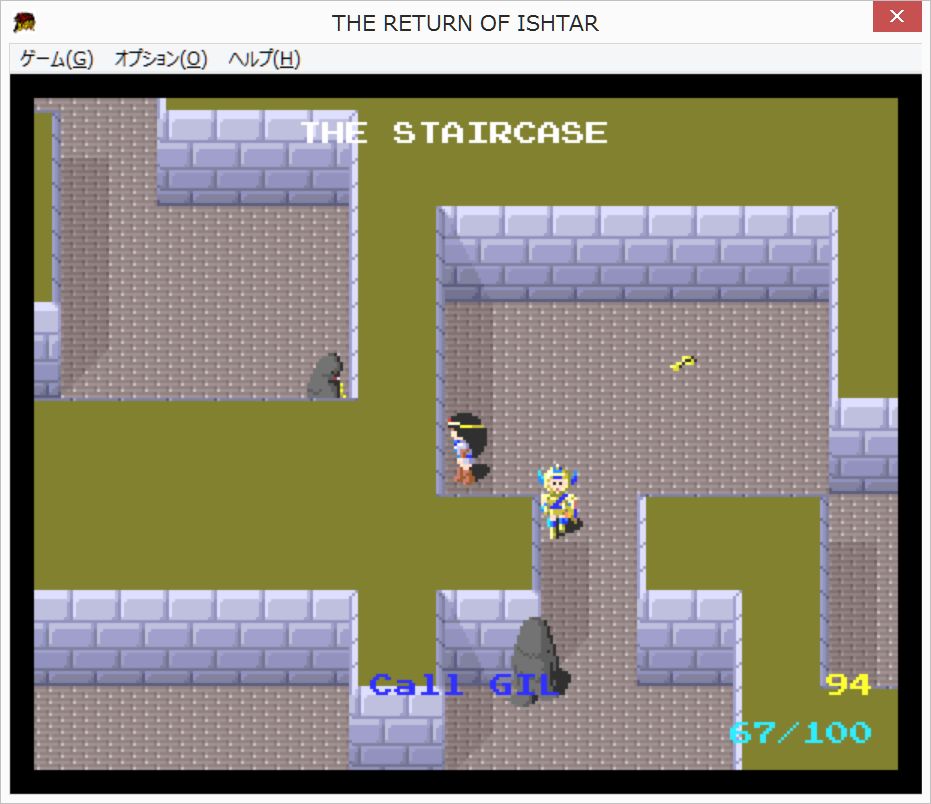931x804 pixels.
Task: Click the yellow 94 counter
Action: coord(847,684)
